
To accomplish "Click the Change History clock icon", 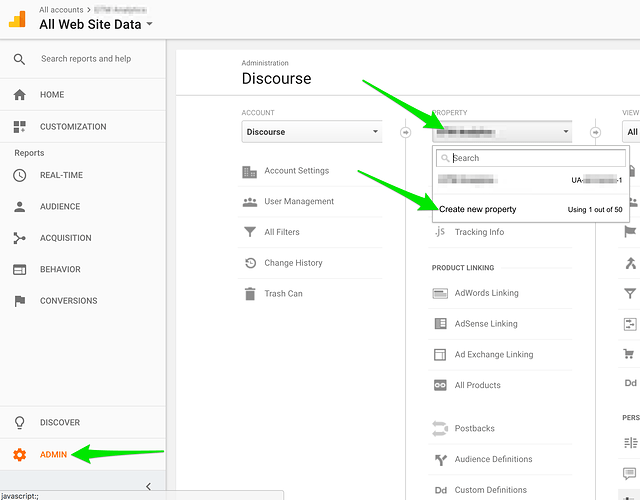I will tap(250, 263).
